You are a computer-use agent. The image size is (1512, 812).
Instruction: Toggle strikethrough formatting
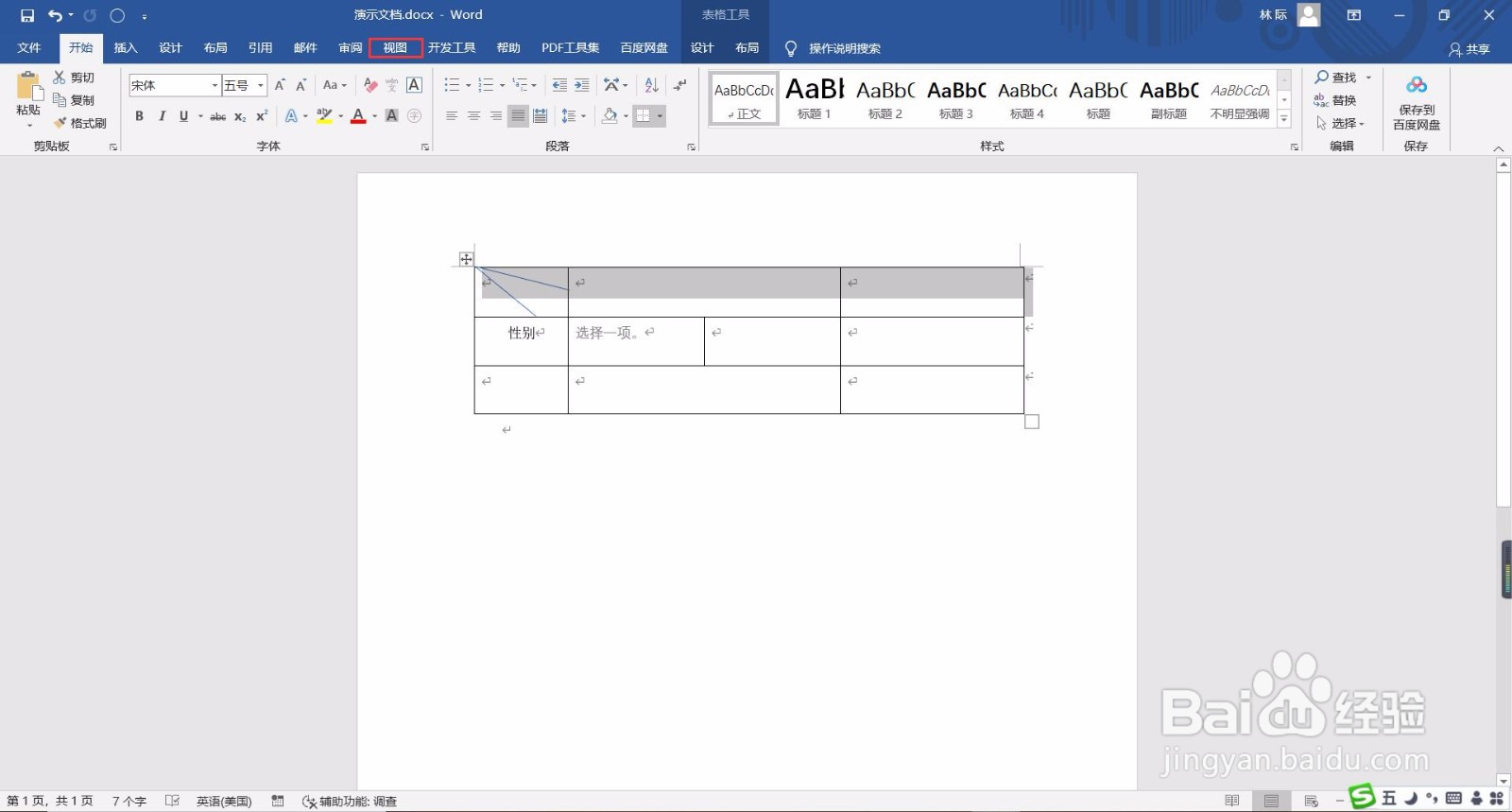point(217,116)
